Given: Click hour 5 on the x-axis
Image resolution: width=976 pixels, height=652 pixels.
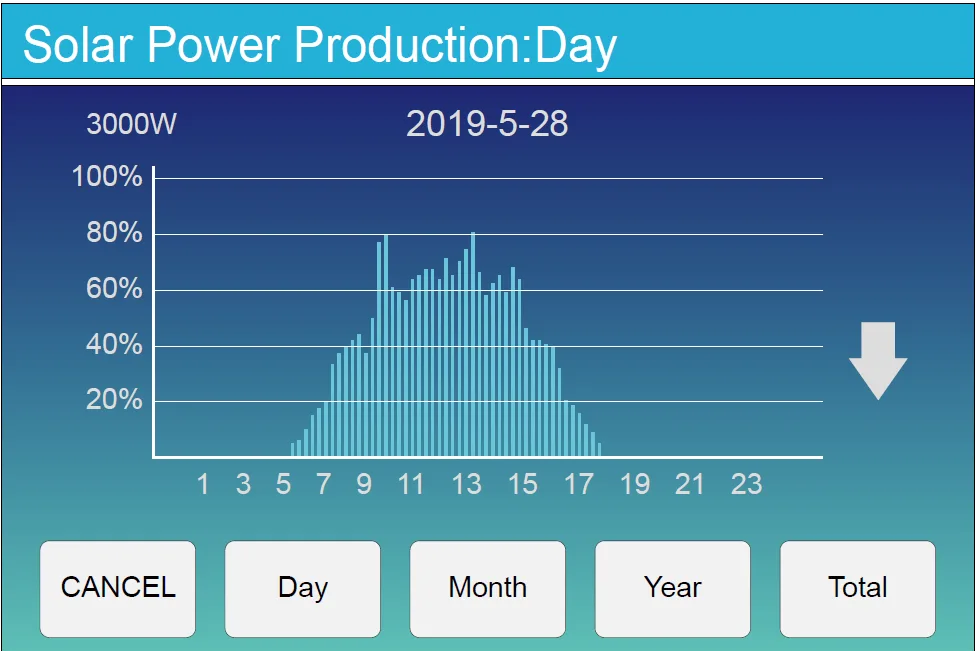Looking at the screenshot, I should pyautogui.click(x=284, y=485).
